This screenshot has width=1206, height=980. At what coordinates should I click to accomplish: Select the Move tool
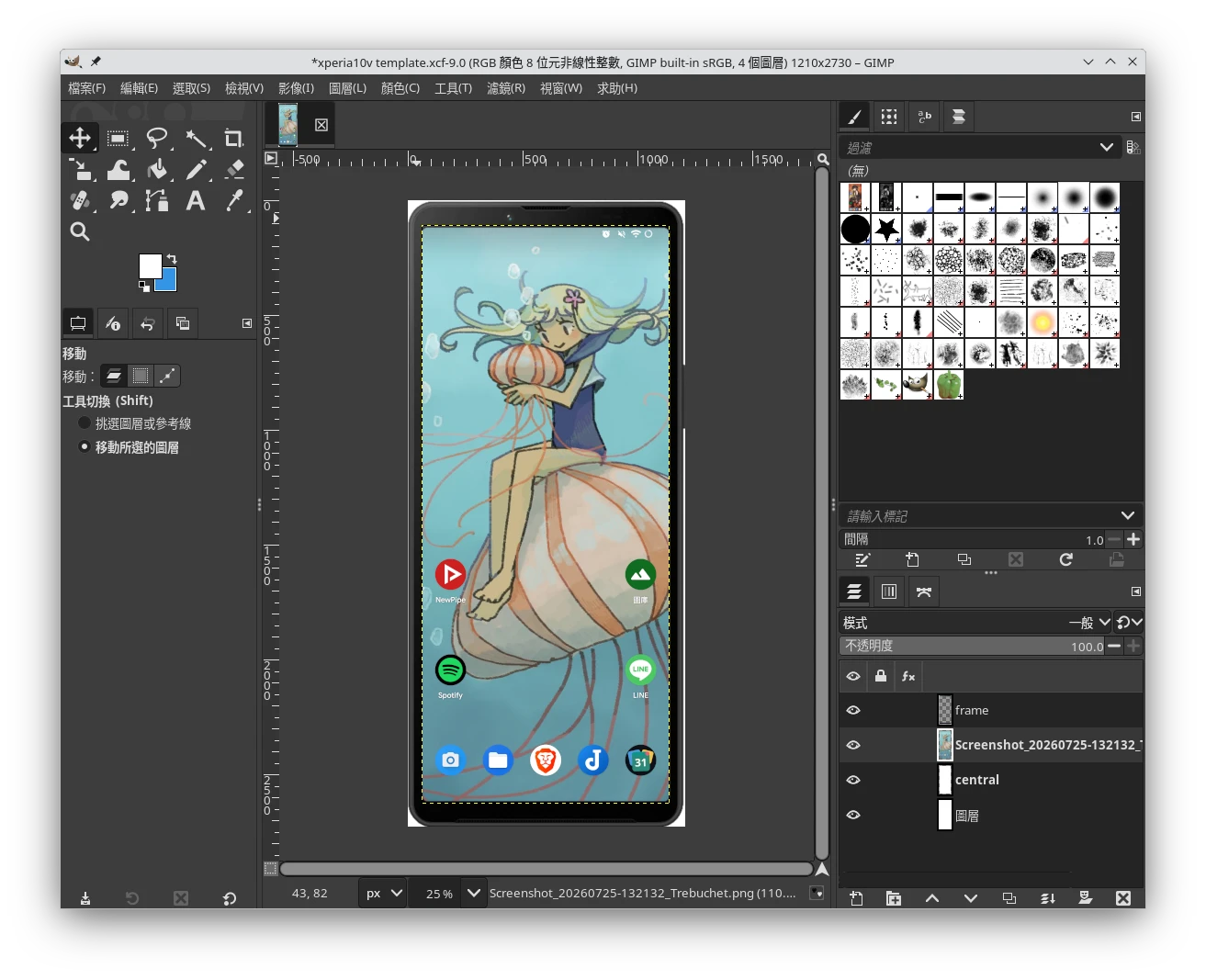coord(80,138)
